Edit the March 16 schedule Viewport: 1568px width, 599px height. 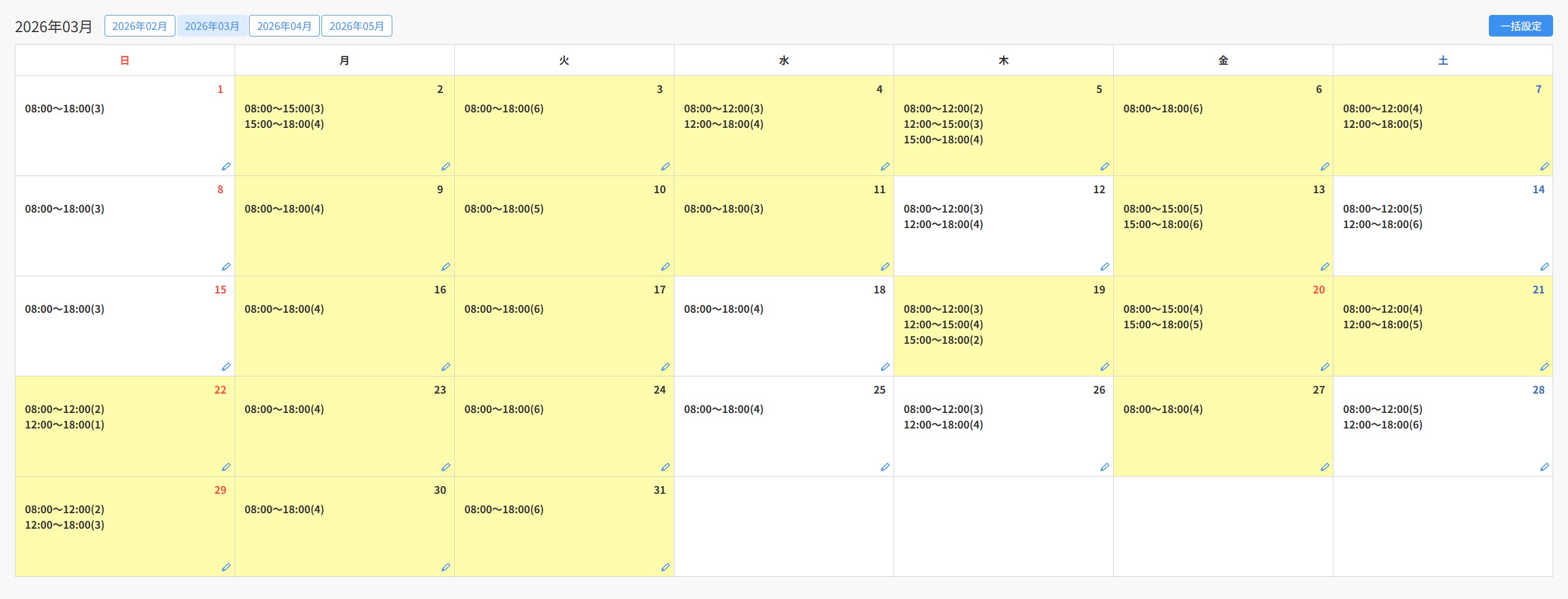click(445, 367)
